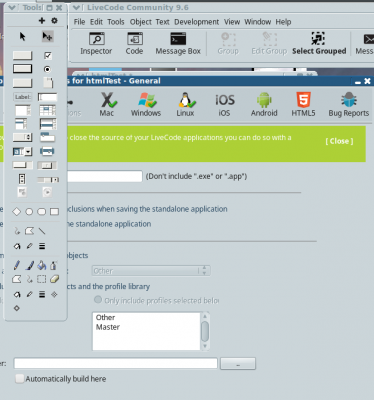Open the Message Box

point(178,44)
